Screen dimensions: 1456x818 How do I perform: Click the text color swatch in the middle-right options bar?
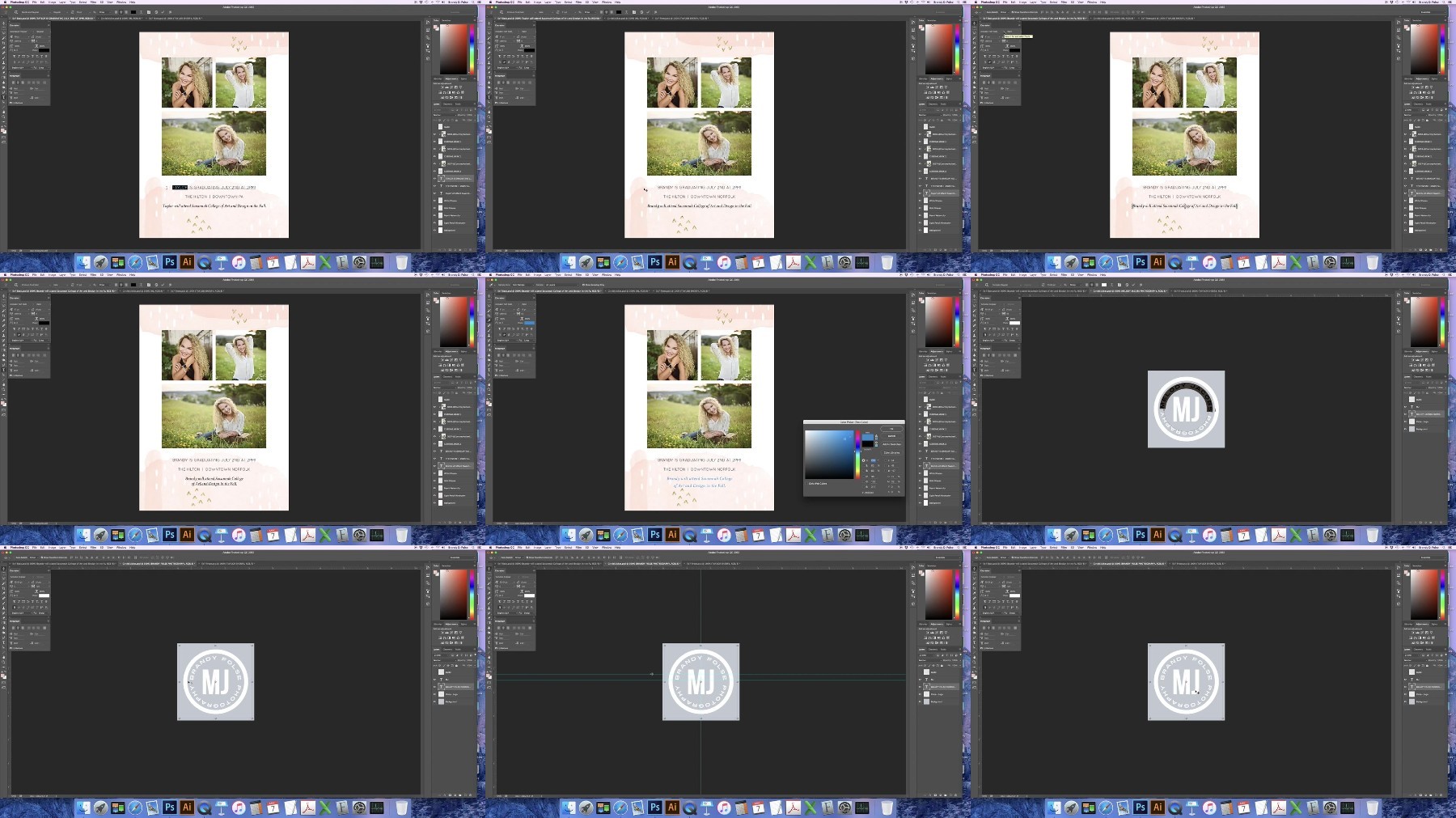1104,285
